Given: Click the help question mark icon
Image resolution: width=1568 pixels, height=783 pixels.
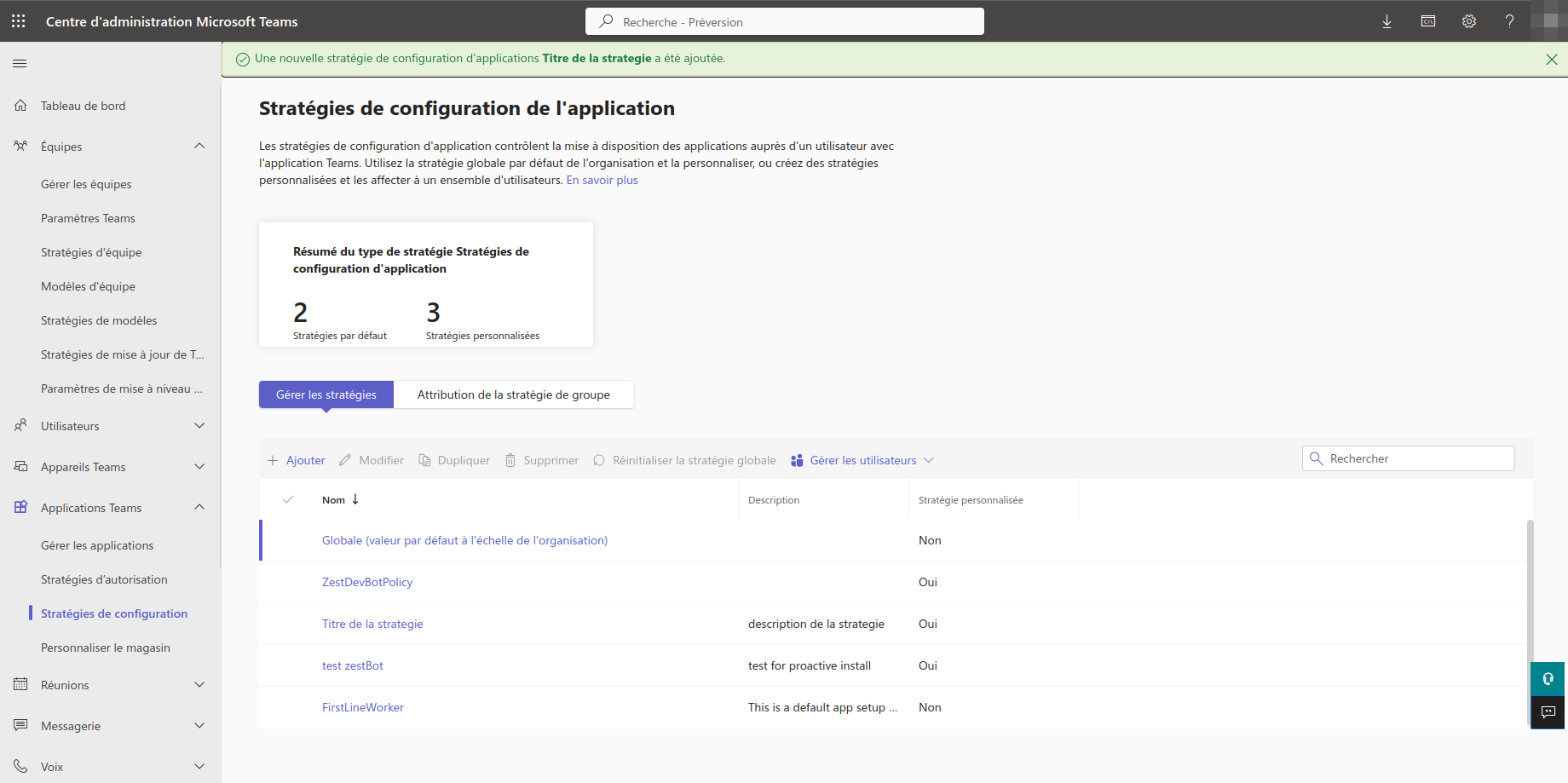Looking at the screenshot, I should (x=1509, y=21).
